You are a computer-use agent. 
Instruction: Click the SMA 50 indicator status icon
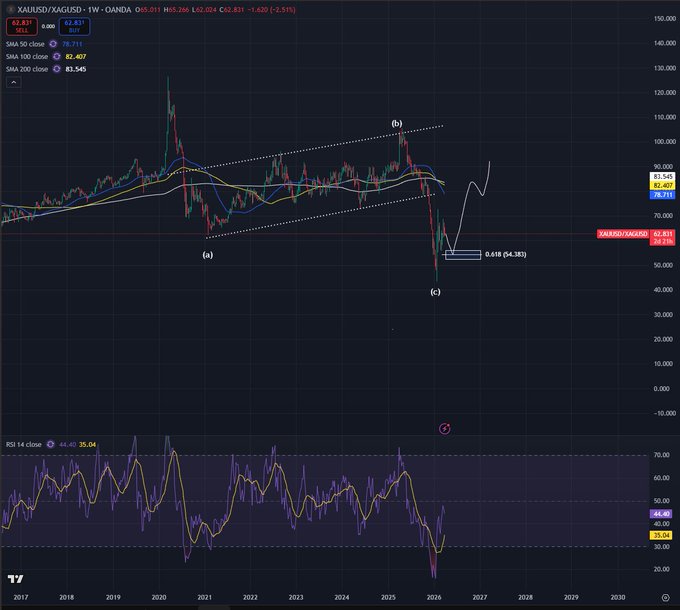pyautogui.click(x=53, y=45)
